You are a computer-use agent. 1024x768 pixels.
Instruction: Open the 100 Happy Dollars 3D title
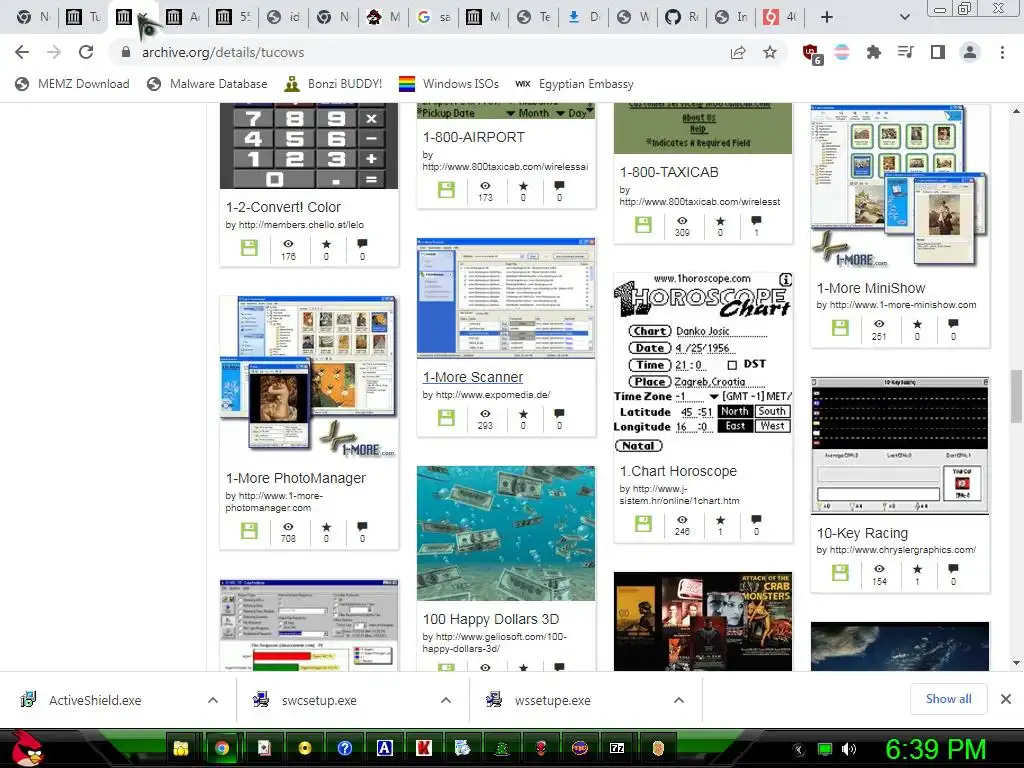coord(490,619)
